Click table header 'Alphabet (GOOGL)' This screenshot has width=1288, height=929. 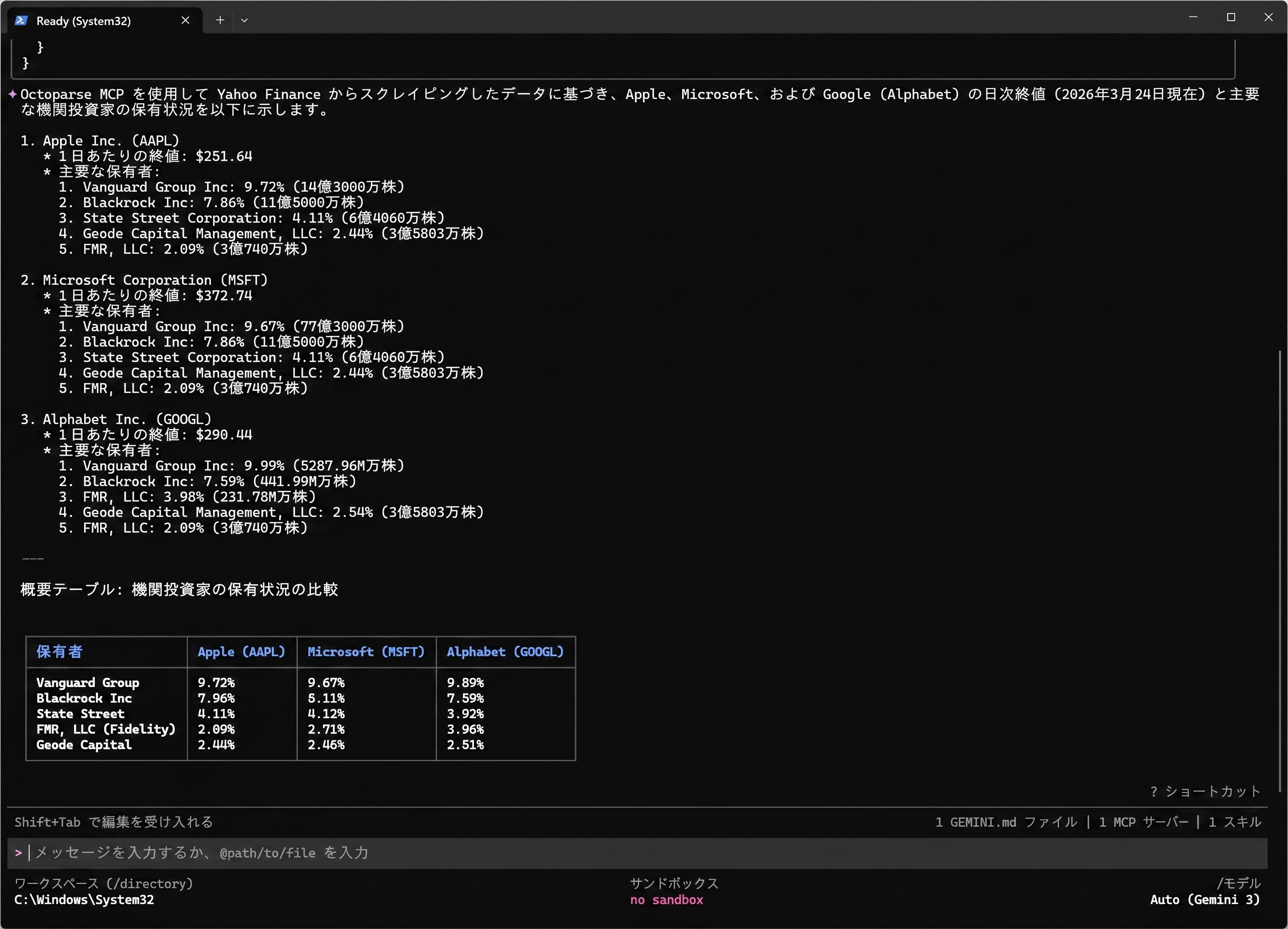click(x=505, y=652)
